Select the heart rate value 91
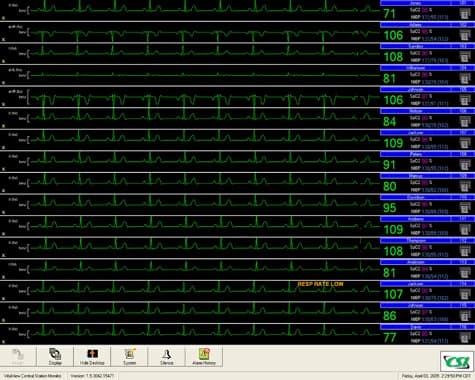The image size is (475, 380). click(x=389, y=165)
